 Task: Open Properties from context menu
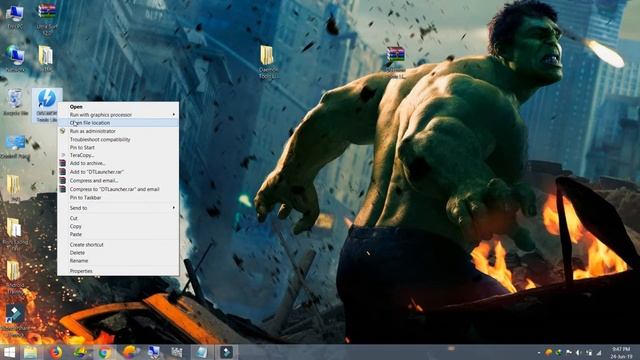click(118, 271)
